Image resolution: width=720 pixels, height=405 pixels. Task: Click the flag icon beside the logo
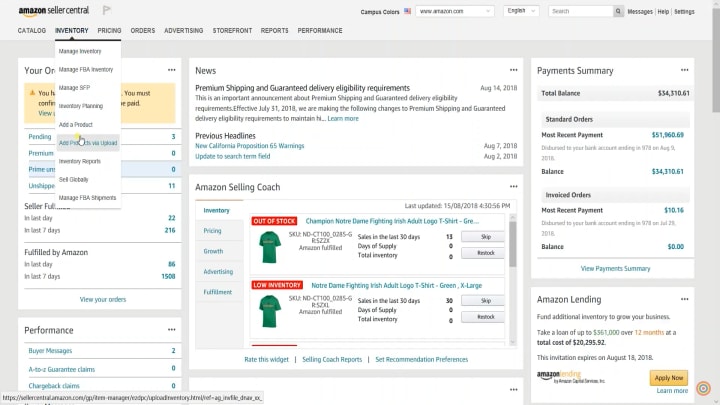coord(106,10)
